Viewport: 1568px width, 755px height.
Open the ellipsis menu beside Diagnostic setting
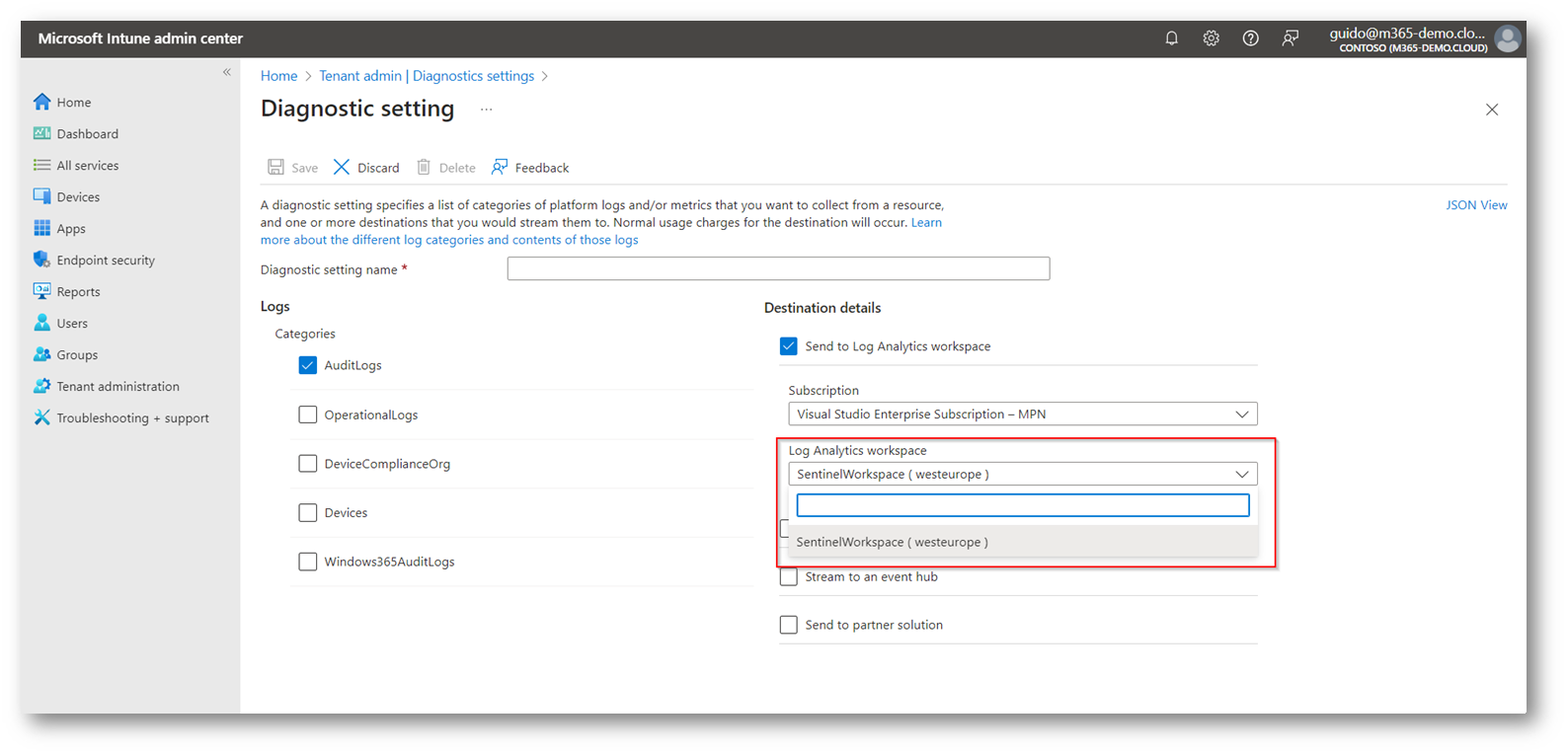point(486,110)
